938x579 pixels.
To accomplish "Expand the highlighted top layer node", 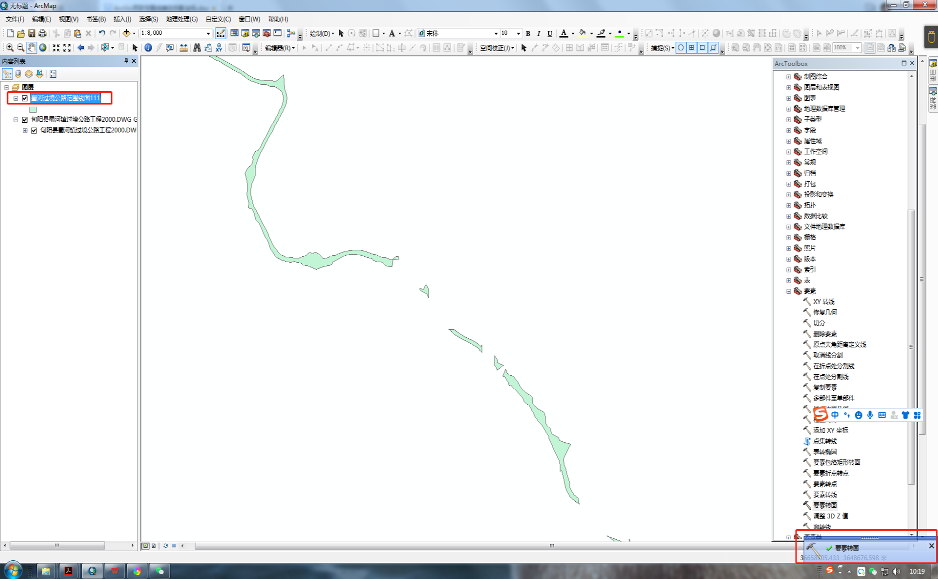I will coord(15,98).
